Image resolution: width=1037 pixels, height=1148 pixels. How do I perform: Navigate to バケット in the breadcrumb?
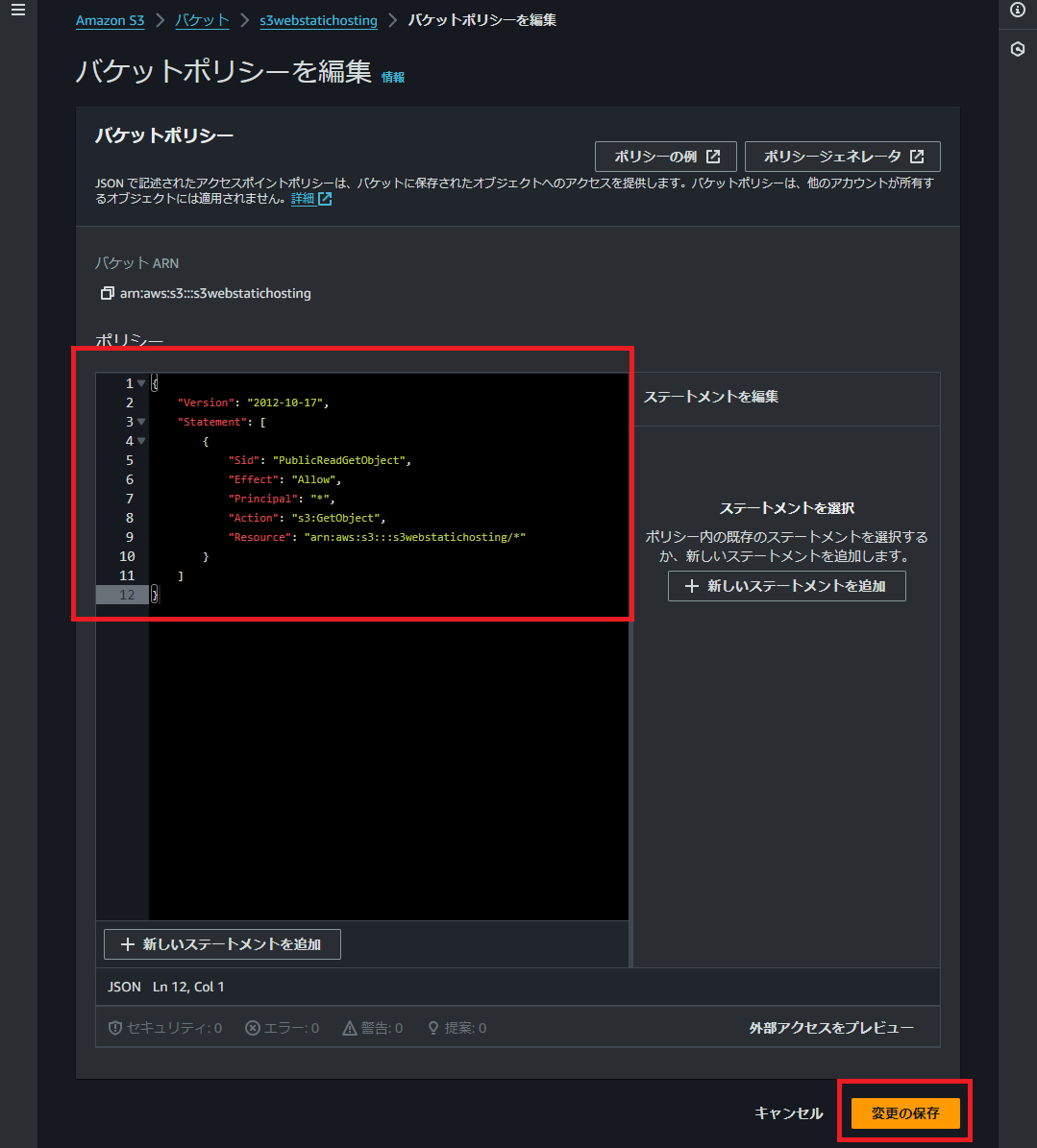click(202, 20)
